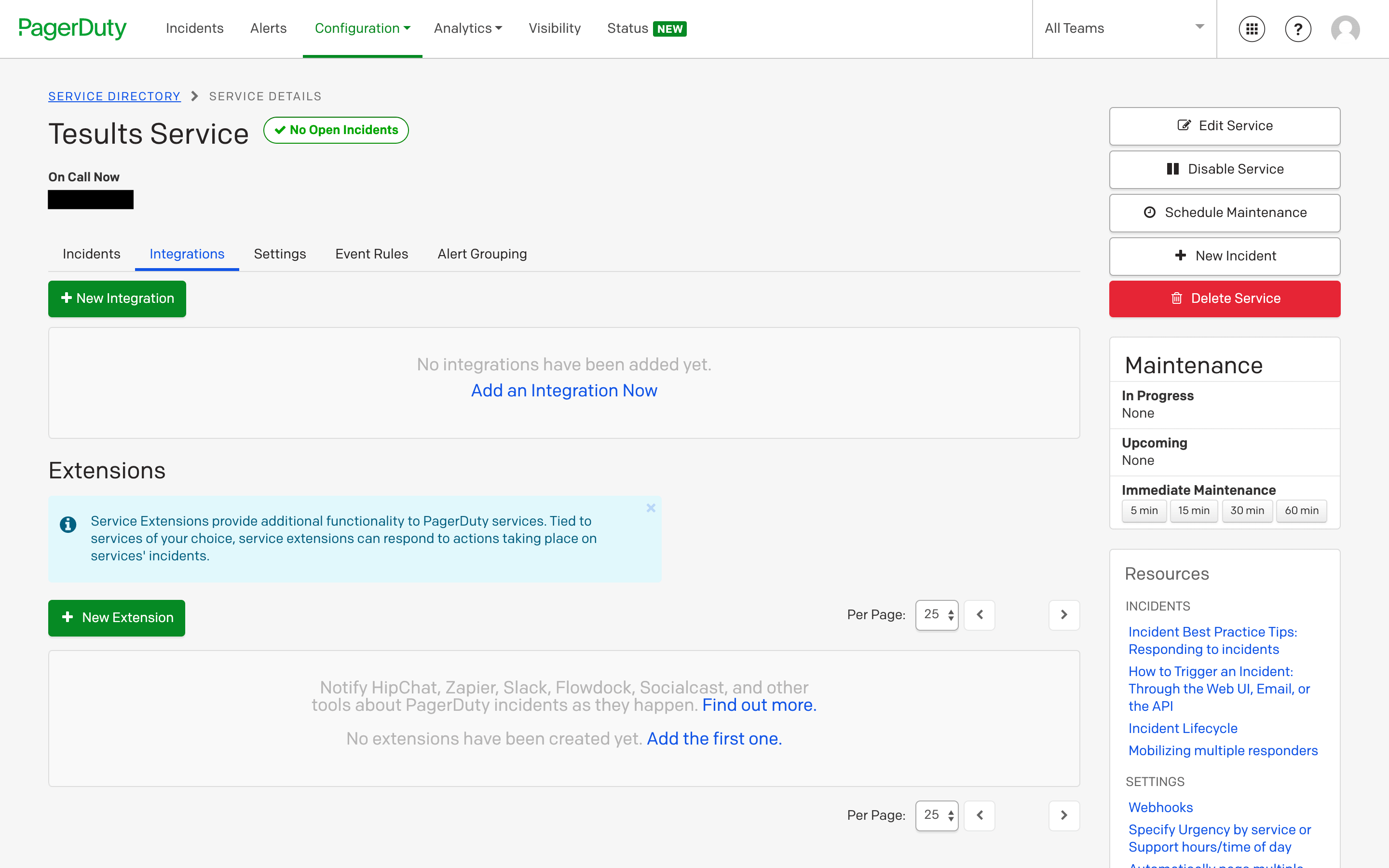Go to next page in upper extensions pager
The image size is (1389, 868).
click(x=1063, y=615)
